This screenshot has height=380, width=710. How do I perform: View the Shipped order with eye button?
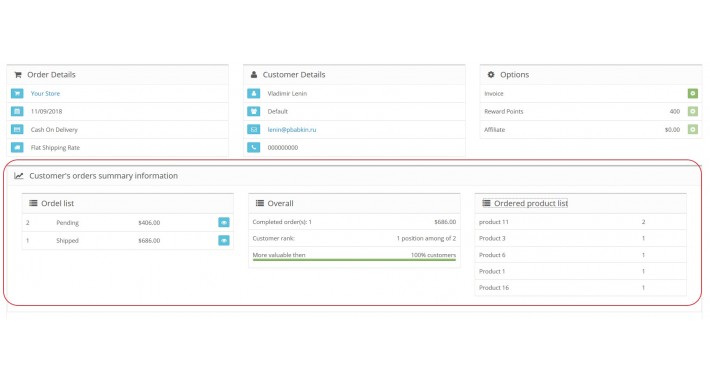(224, 241)
